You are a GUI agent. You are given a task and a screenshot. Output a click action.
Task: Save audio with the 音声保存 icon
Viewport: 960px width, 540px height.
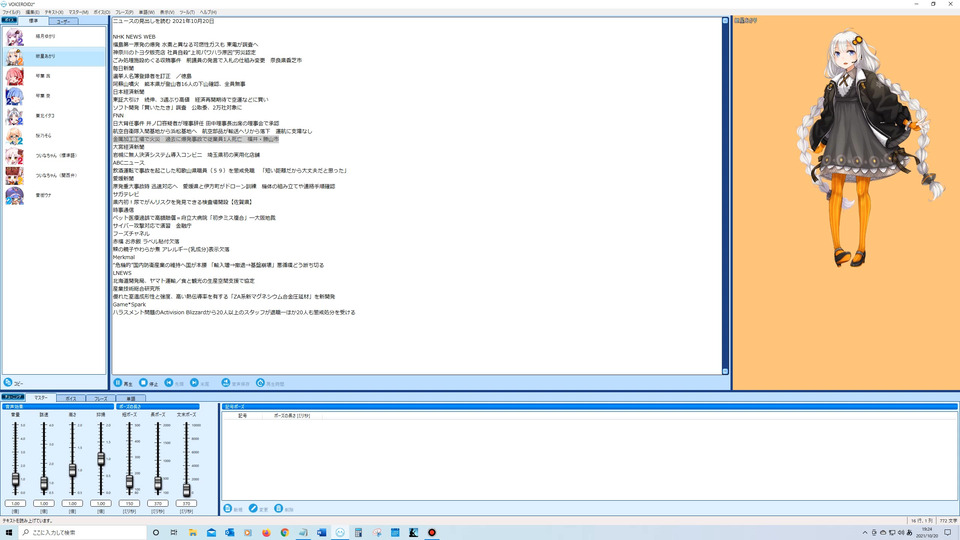pyautogui.click(x=226, y=383)
